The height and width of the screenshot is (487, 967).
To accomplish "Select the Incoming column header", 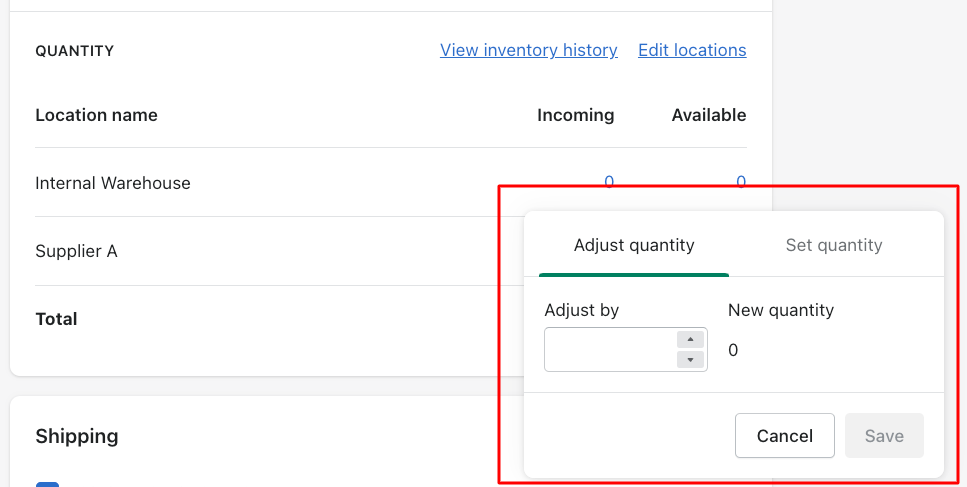I will 575,115.
